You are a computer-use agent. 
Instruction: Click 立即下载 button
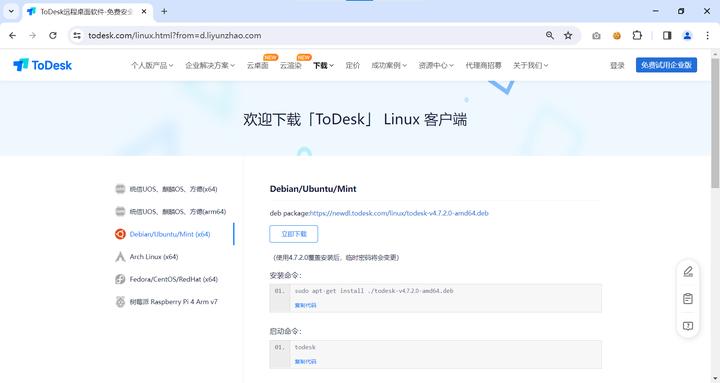[x=293, y=234]
